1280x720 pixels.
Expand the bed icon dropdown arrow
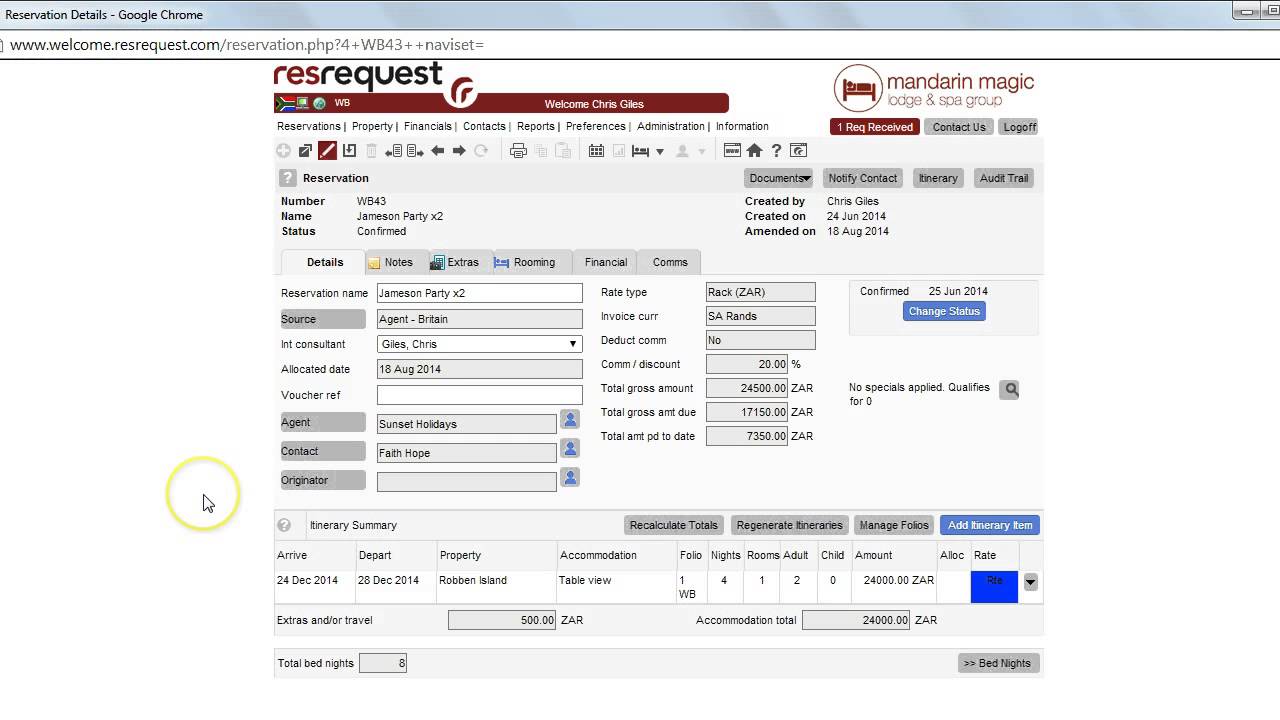tap(660, 152)
